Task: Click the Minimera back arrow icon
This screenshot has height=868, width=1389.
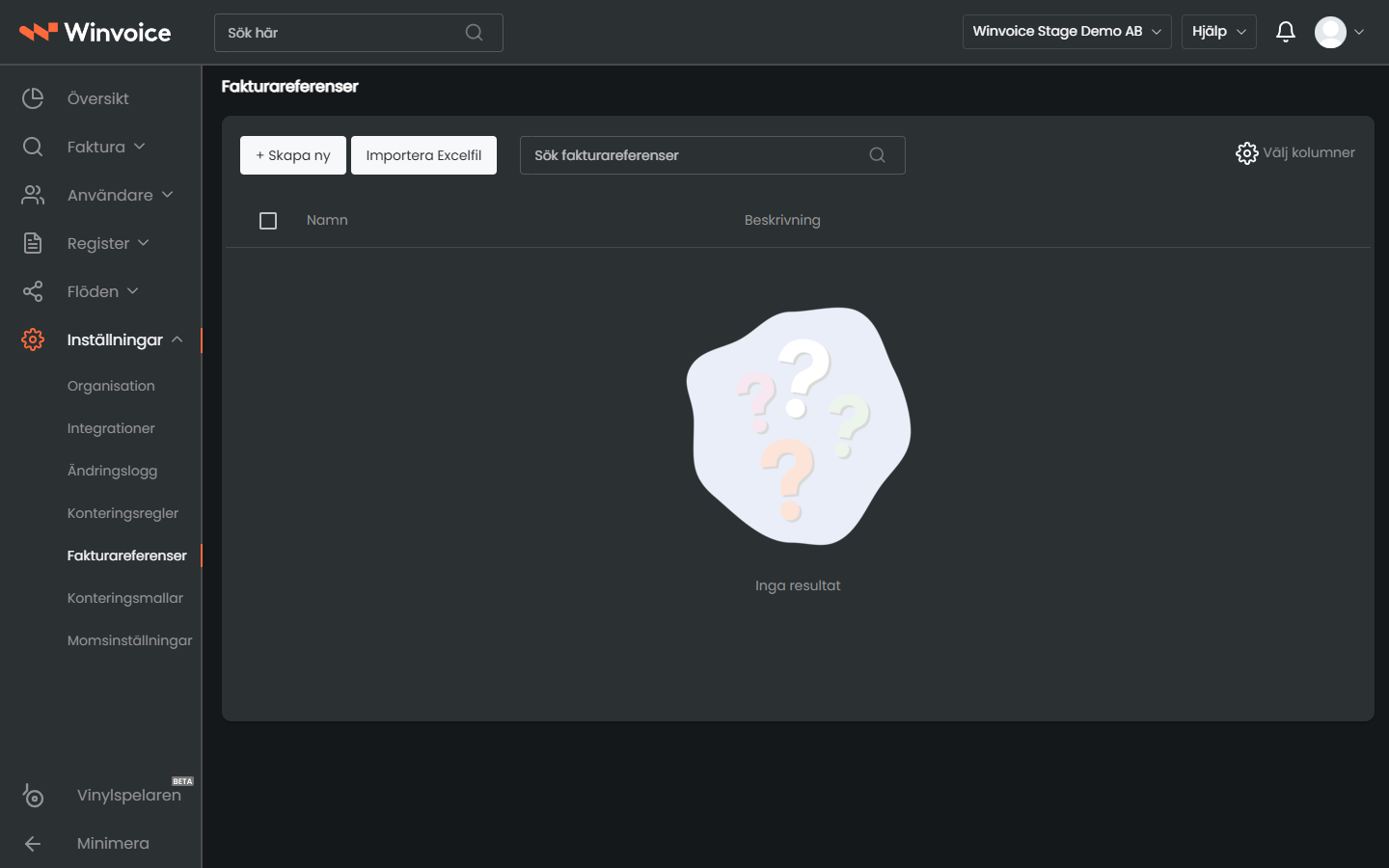Action: tap(33, 843)
